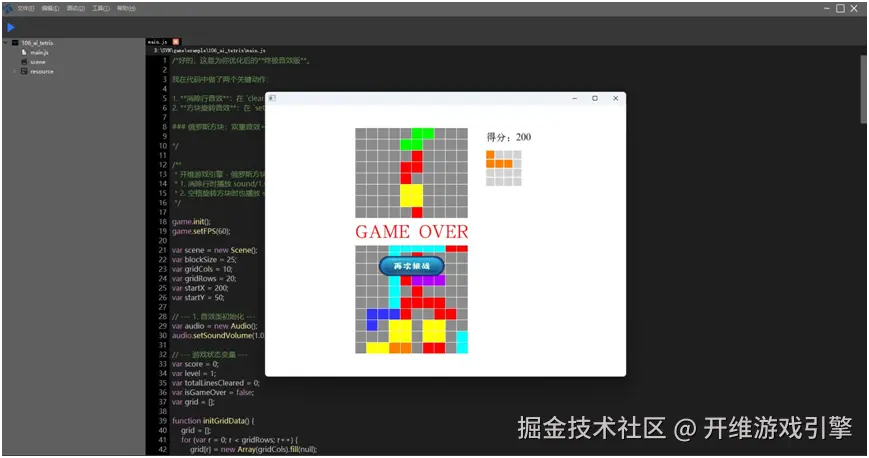The width and height of the screenshot is (869, 458).
Task: Click the app logo in the editor title bar
Action: click(8, 8)
